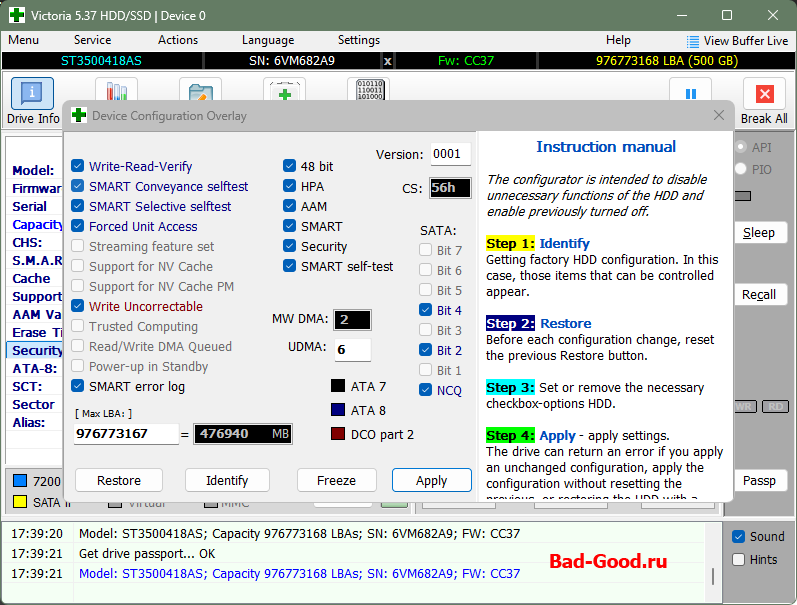
Task: Click the Identify button
Action: [227, 480]
